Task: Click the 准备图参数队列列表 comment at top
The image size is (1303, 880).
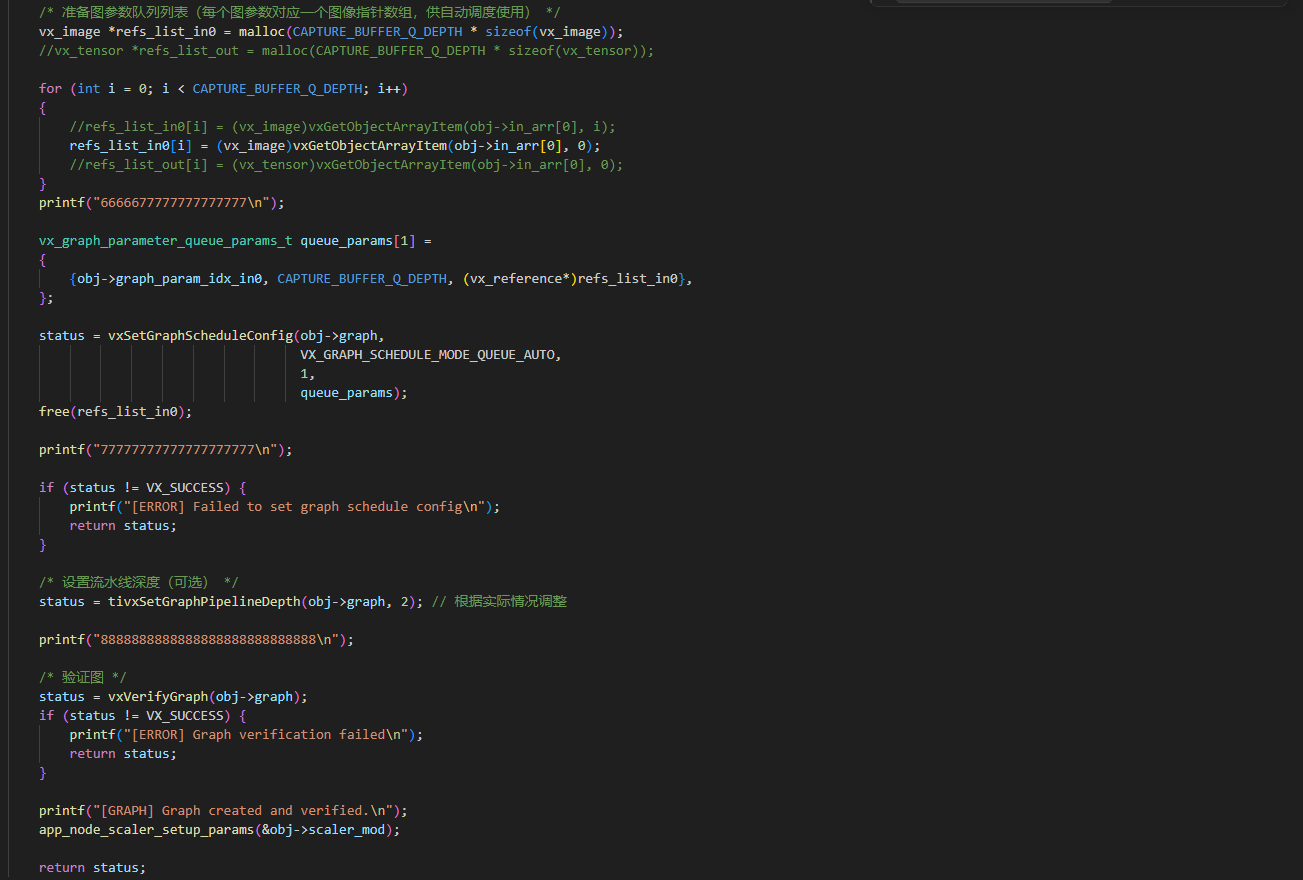Action: [x=300, y=12]
